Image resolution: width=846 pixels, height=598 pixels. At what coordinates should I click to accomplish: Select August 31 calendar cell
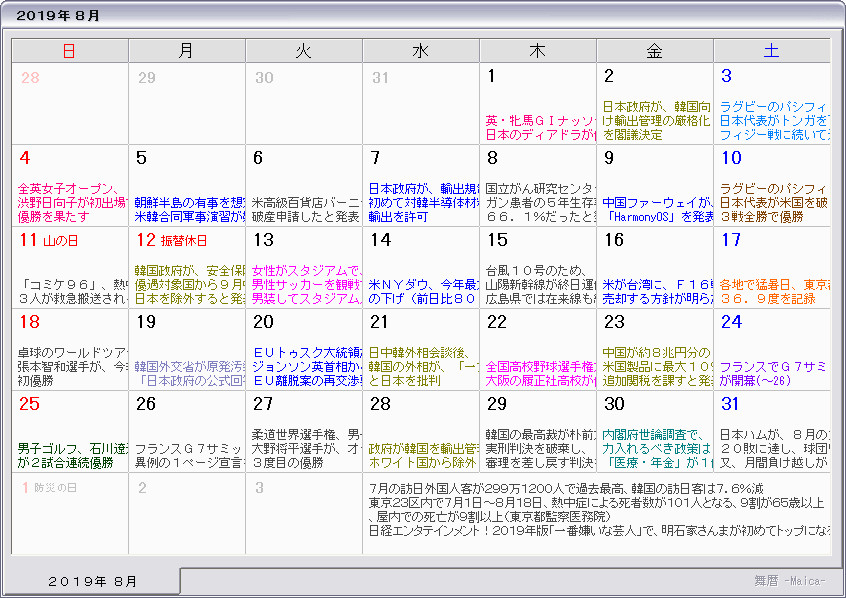click(771, 430)
